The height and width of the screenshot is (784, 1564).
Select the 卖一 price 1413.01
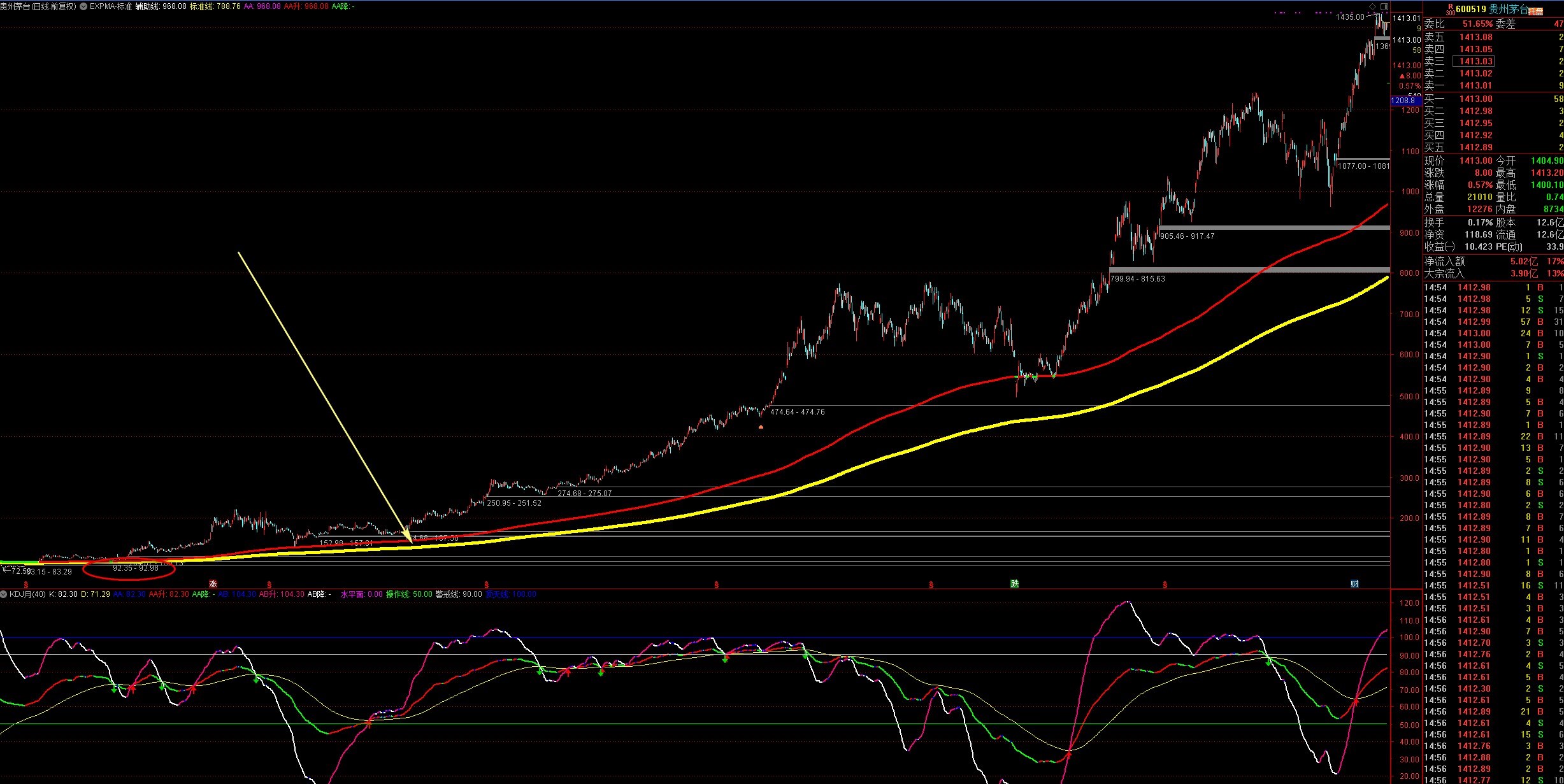[x=1476, y=85]
